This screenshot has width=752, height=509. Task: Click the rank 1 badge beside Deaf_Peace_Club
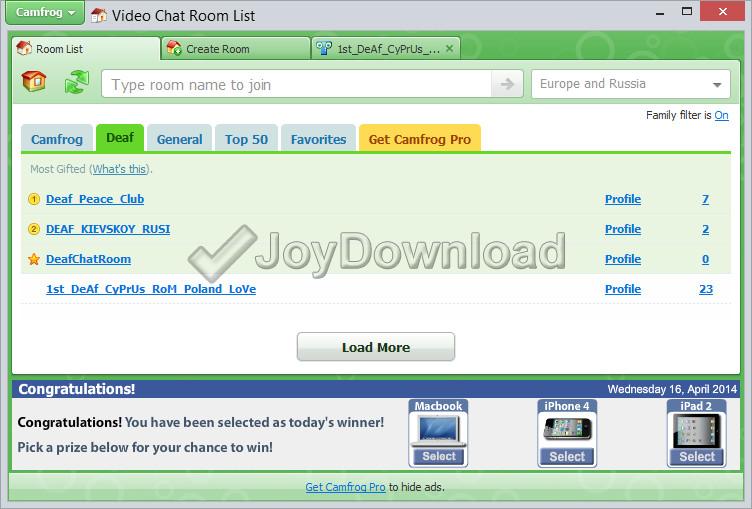(x=34, y=199)
